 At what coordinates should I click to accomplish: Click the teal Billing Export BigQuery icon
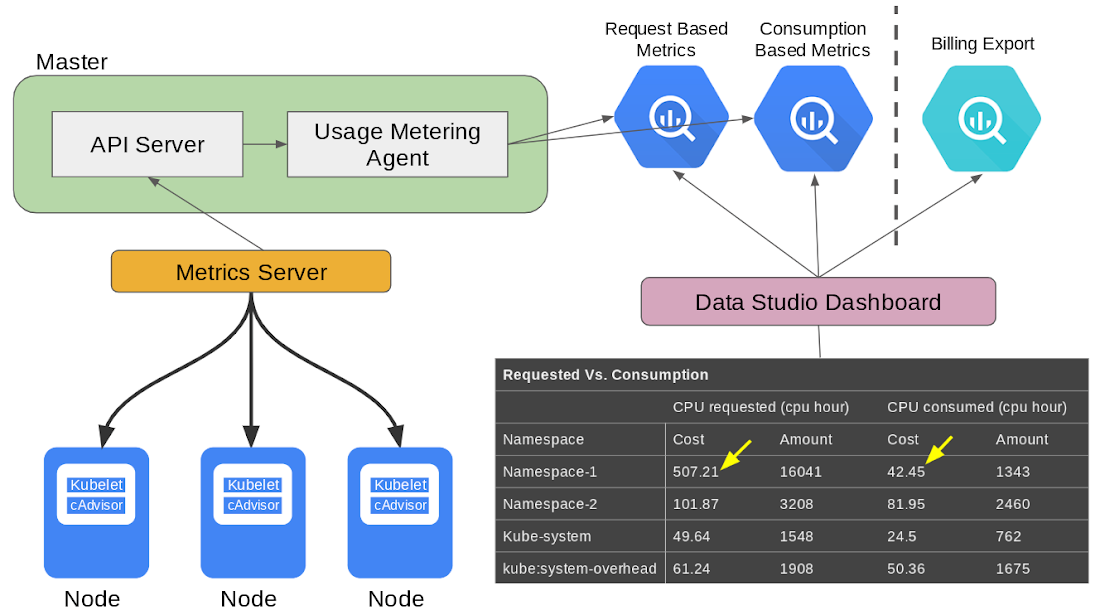981,118
